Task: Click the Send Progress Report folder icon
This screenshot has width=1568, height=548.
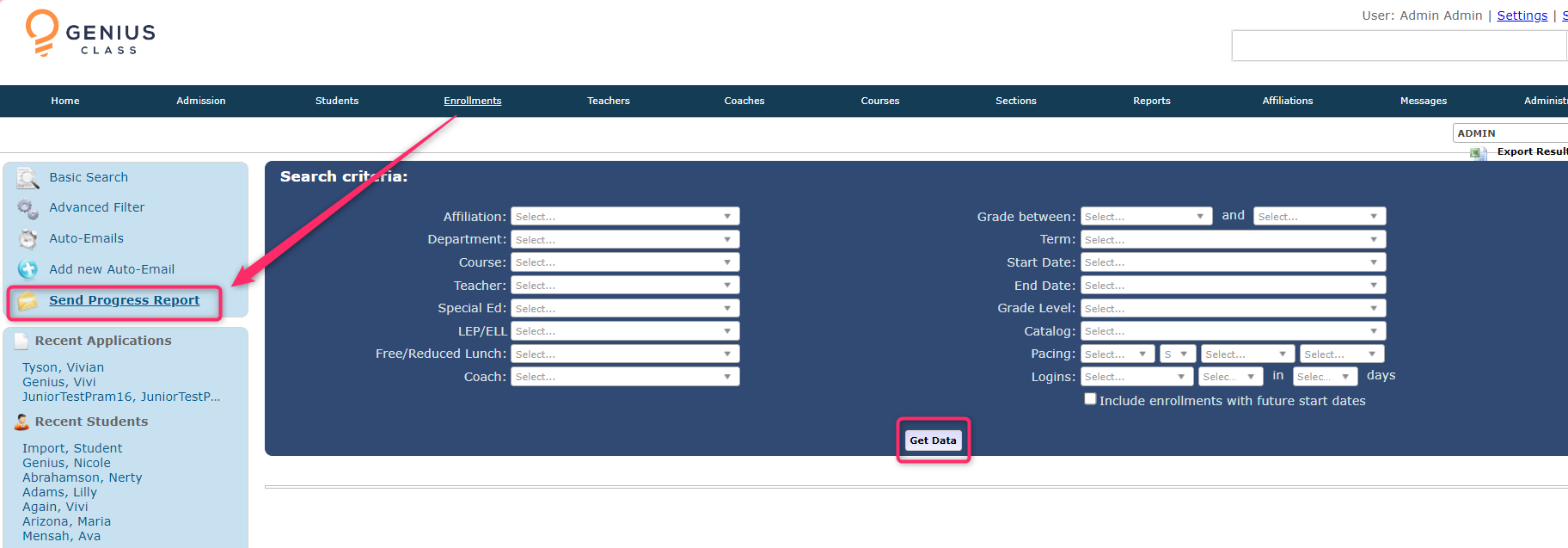Action: click(x=28, y=301)
